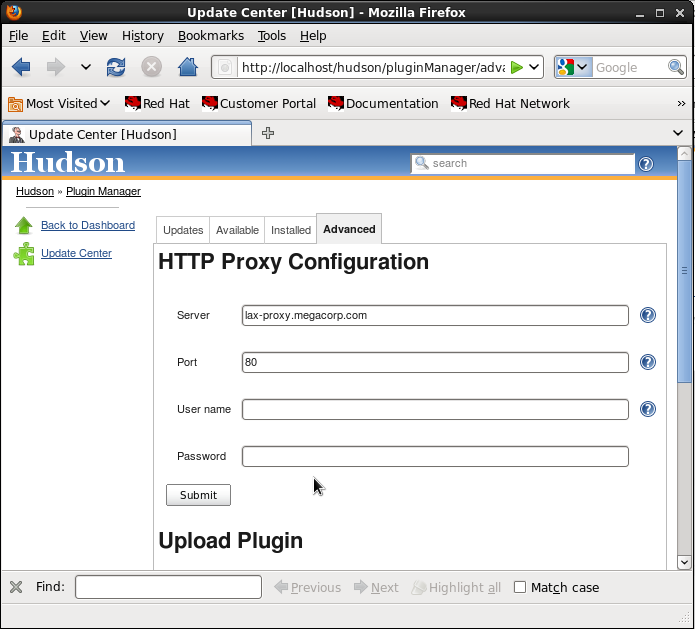Click the Find Next button
The width and height of the screenshot is (695, 629).
click(376, 587)
